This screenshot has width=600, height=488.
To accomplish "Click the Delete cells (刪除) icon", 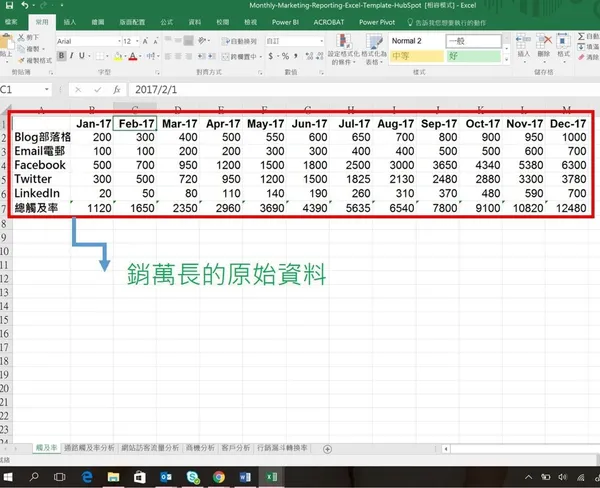I will (544, 41).
